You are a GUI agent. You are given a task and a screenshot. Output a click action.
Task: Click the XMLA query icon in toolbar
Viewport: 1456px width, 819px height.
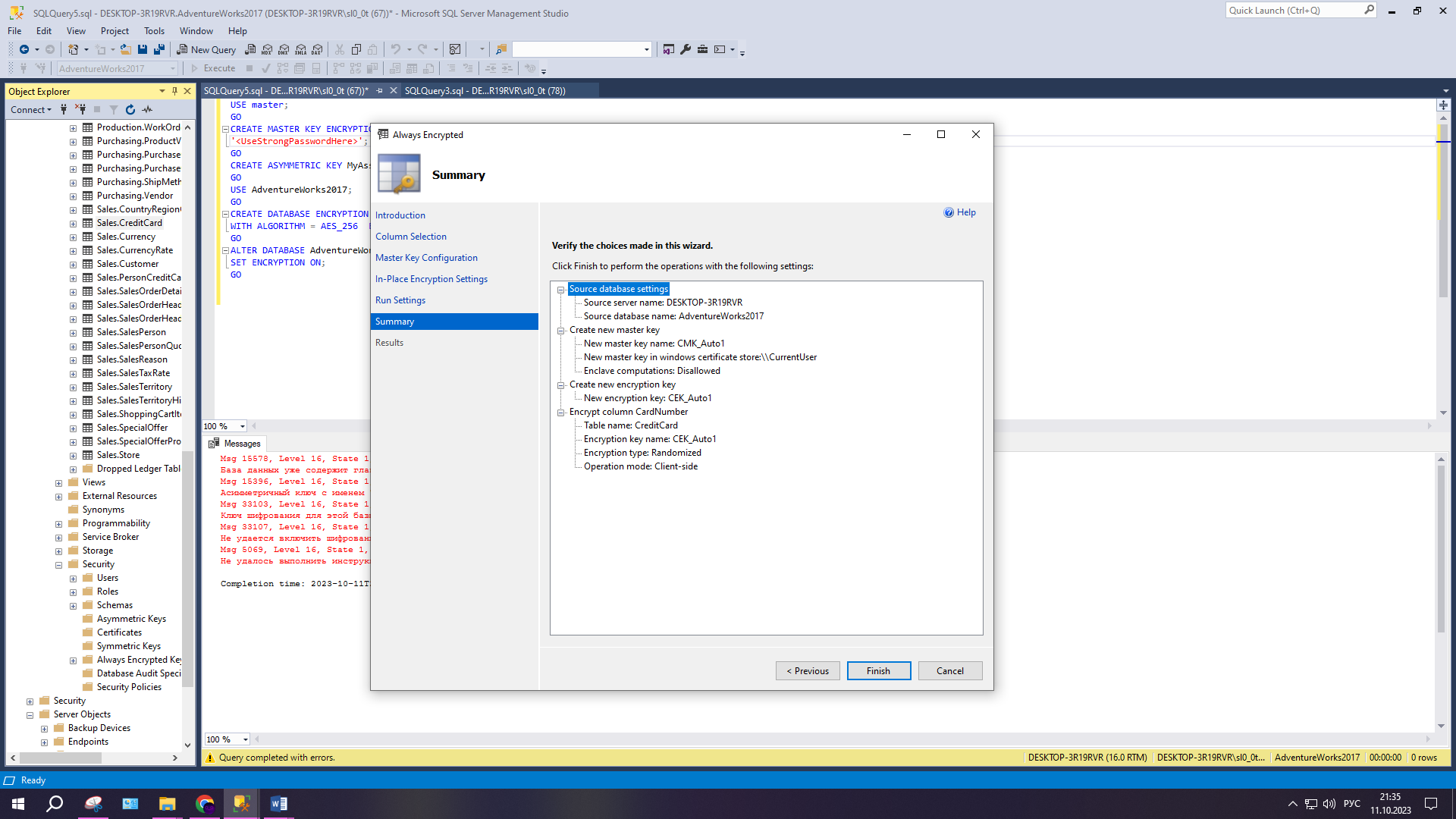click(x=301, y=49)
